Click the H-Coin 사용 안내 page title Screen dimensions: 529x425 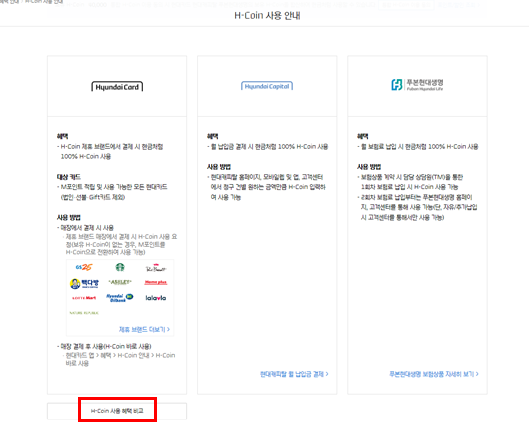click(x=267, y=16)
